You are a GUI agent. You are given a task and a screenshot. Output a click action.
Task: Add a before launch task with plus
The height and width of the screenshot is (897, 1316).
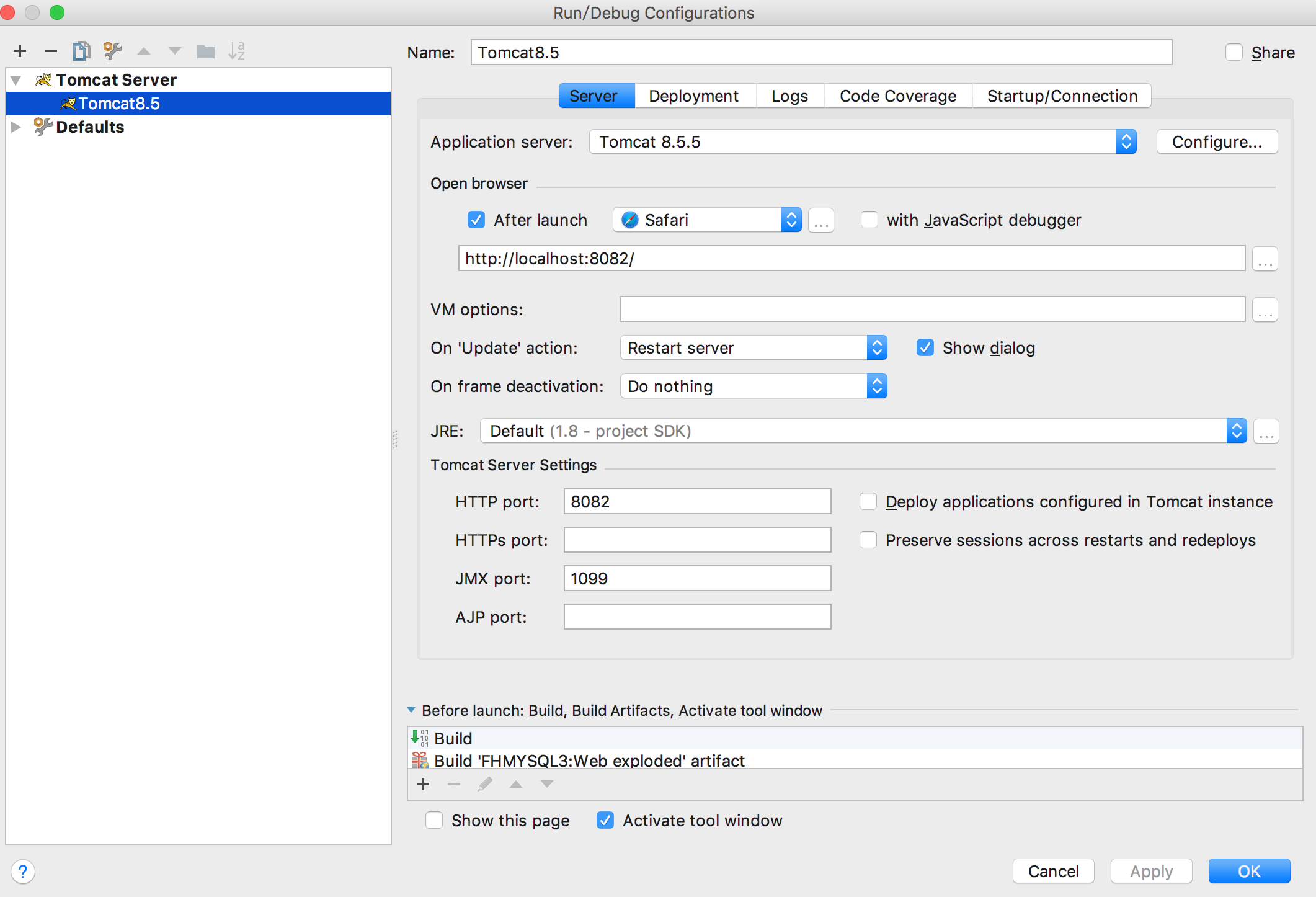[x=423, y=784]
